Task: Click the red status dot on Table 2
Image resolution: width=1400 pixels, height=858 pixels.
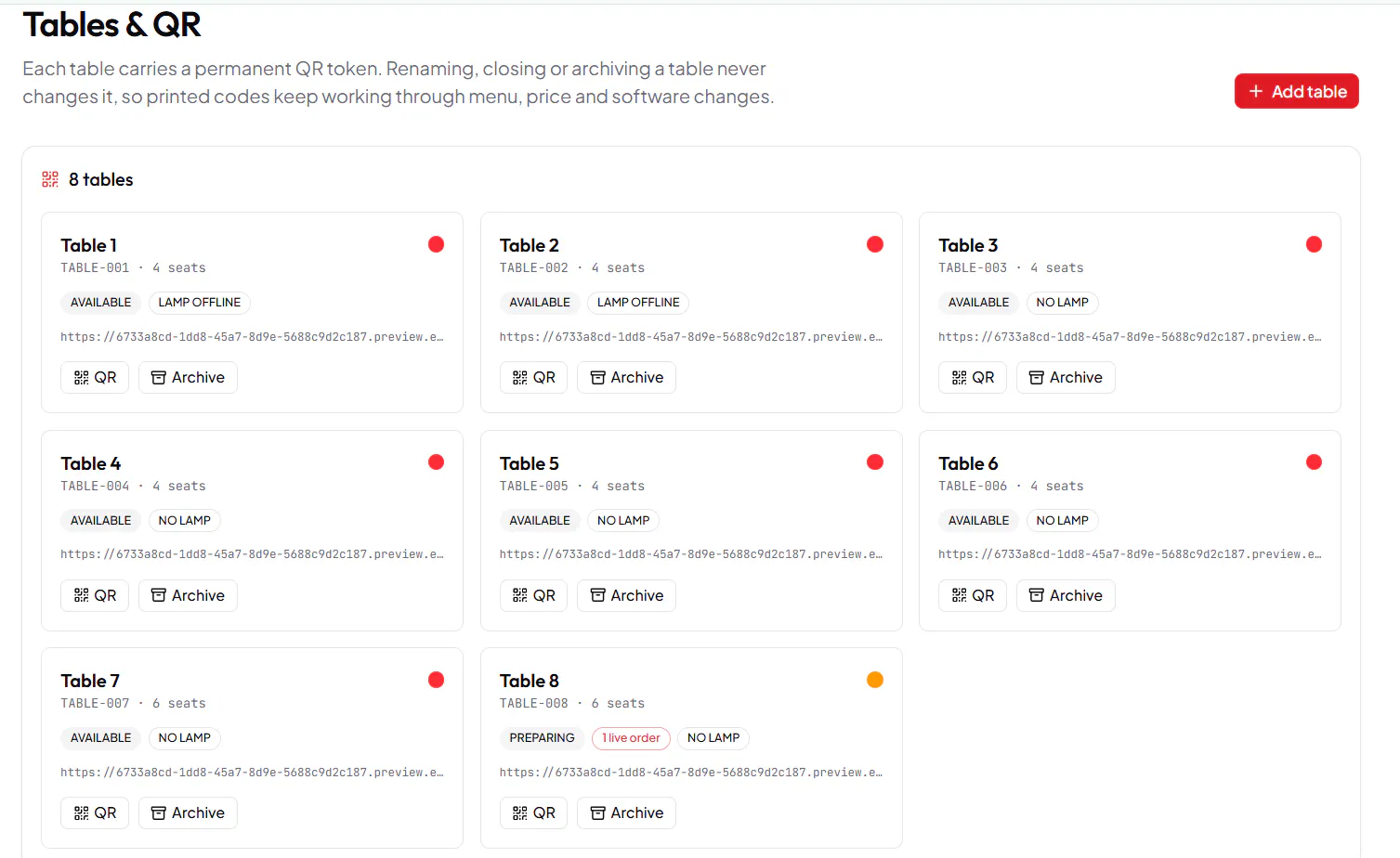Action: (875, 244)
